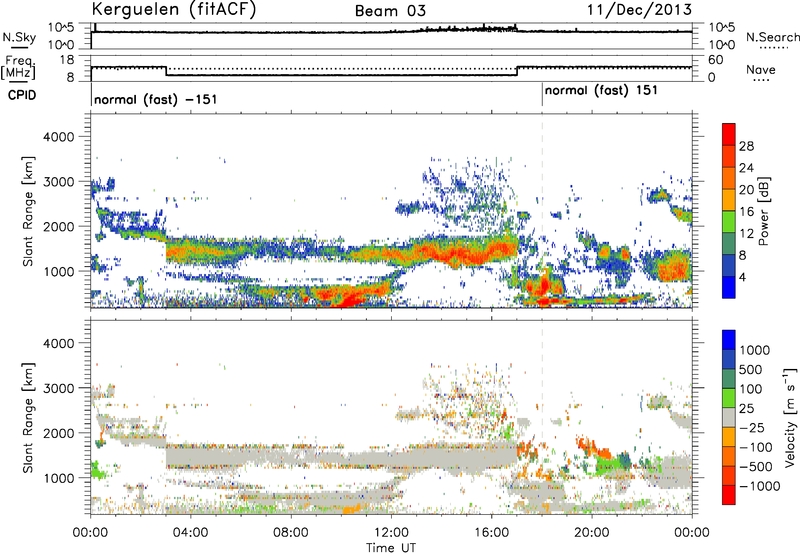Click the '18' frequency axis tick
The height and width of the screenshot is (554, 800).
coord(66,60)
